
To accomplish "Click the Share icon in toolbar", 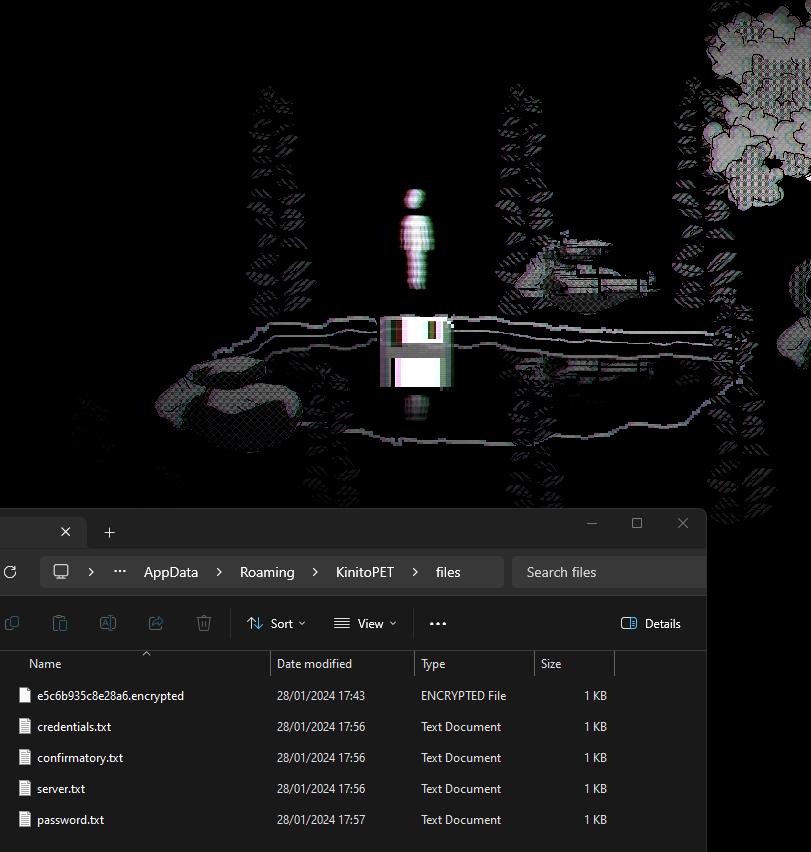I will tap(156, 623).
